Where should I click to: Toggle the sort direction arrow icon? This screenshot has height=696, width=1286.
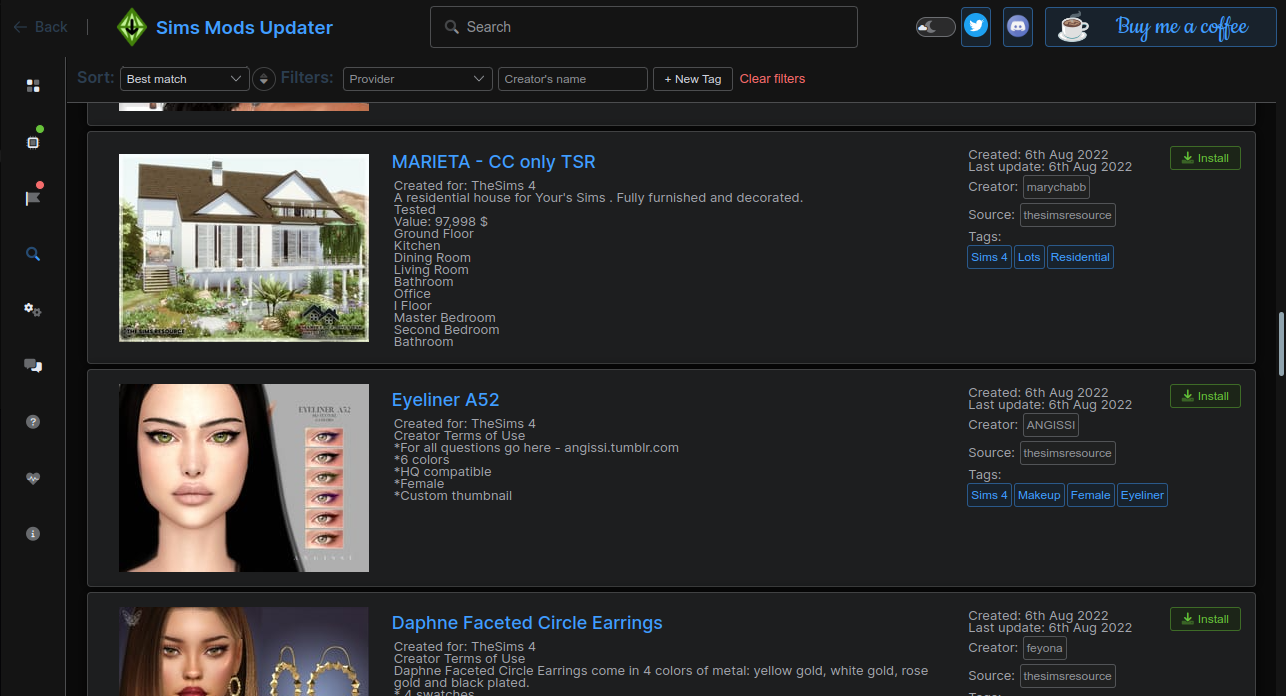tap(264, 79)
